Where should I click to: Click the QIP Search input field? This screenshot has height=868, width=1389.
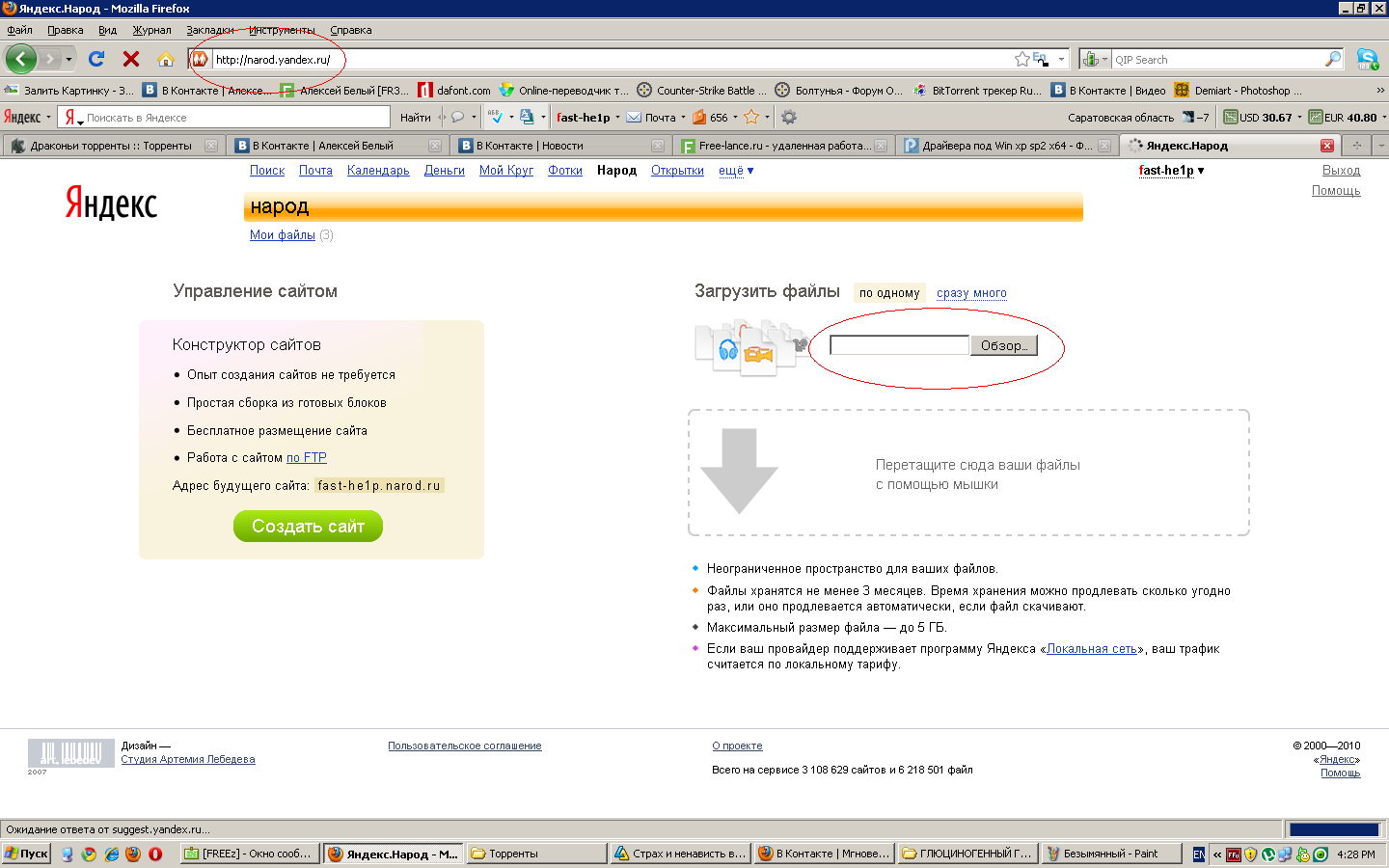(x=1217, y=59)
